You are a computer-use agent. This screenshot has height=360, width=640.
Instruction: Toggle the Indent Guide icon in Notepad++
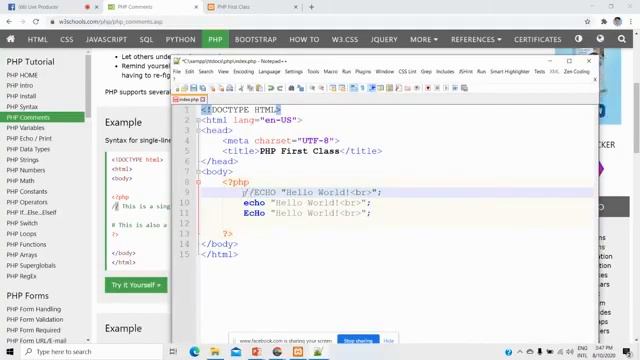click(372, 88)
